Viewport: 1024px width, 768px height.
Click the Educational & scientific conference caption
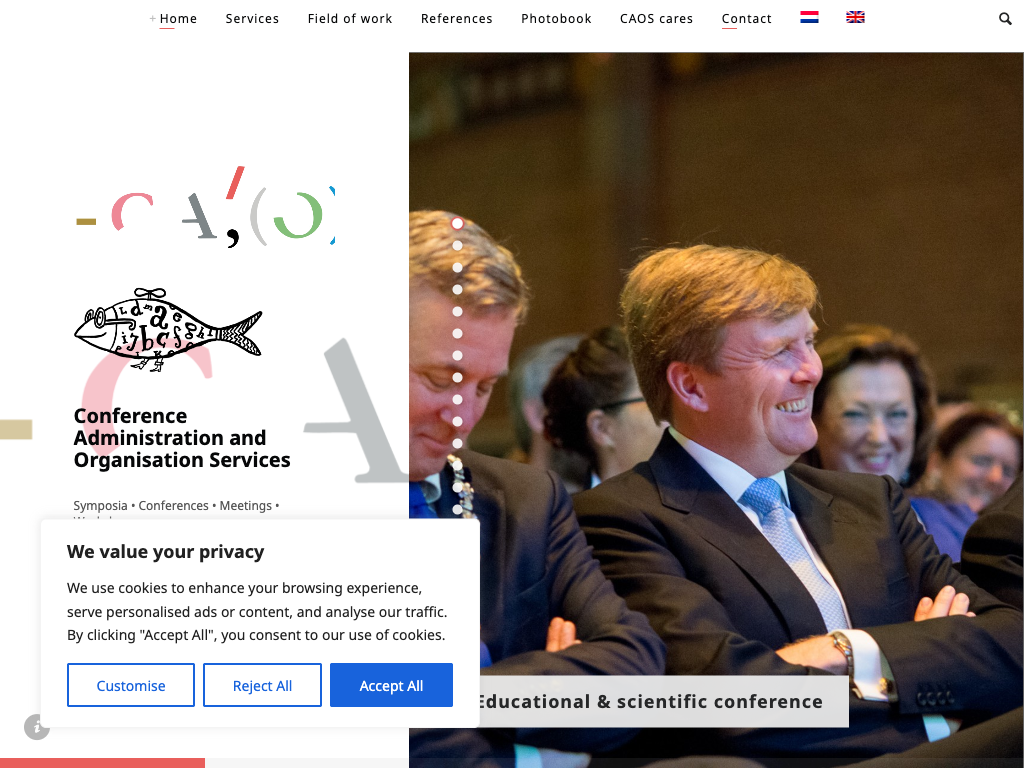click(650, 701)
